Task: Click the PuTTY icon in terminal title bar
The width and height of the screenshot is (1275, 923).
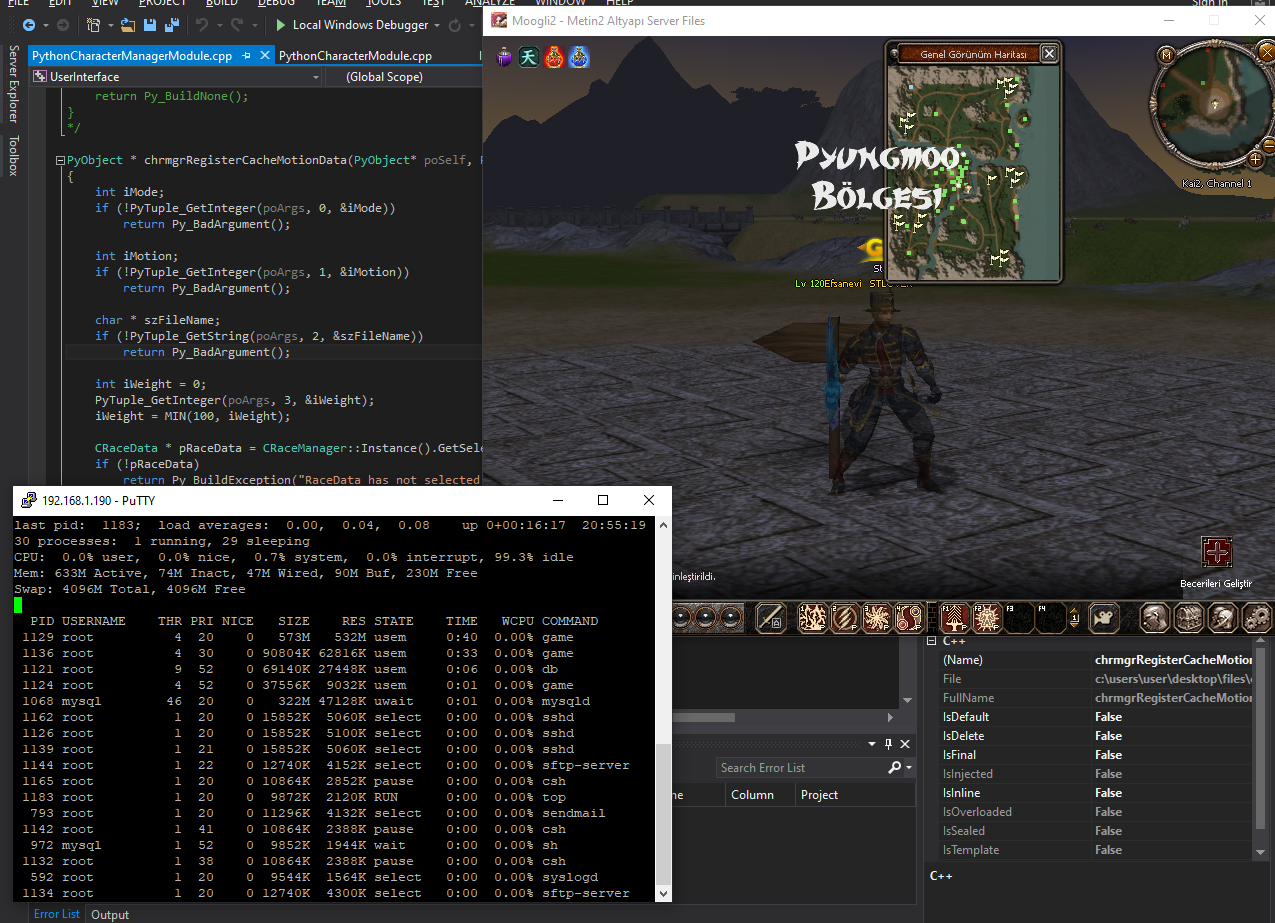Action: click(x=28, y=500)
